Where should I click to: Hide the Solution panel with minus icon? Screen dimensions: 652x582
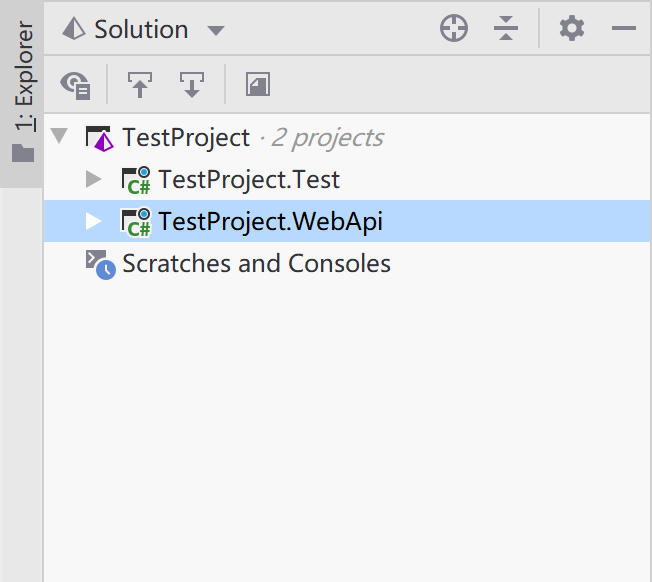[x=624, y=28]
